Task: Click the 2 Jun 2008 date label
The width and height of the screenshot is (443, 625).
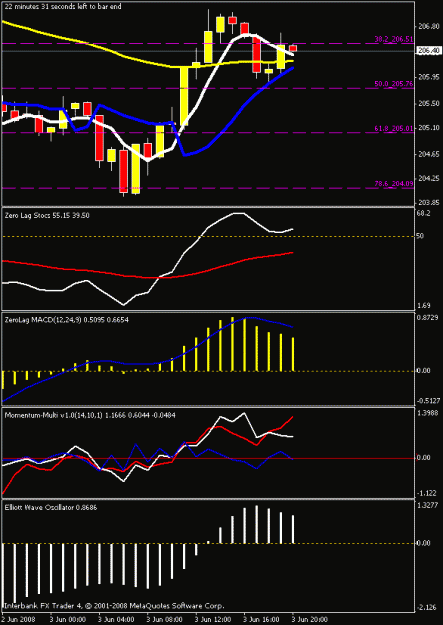Action: [x=18, y=620]
